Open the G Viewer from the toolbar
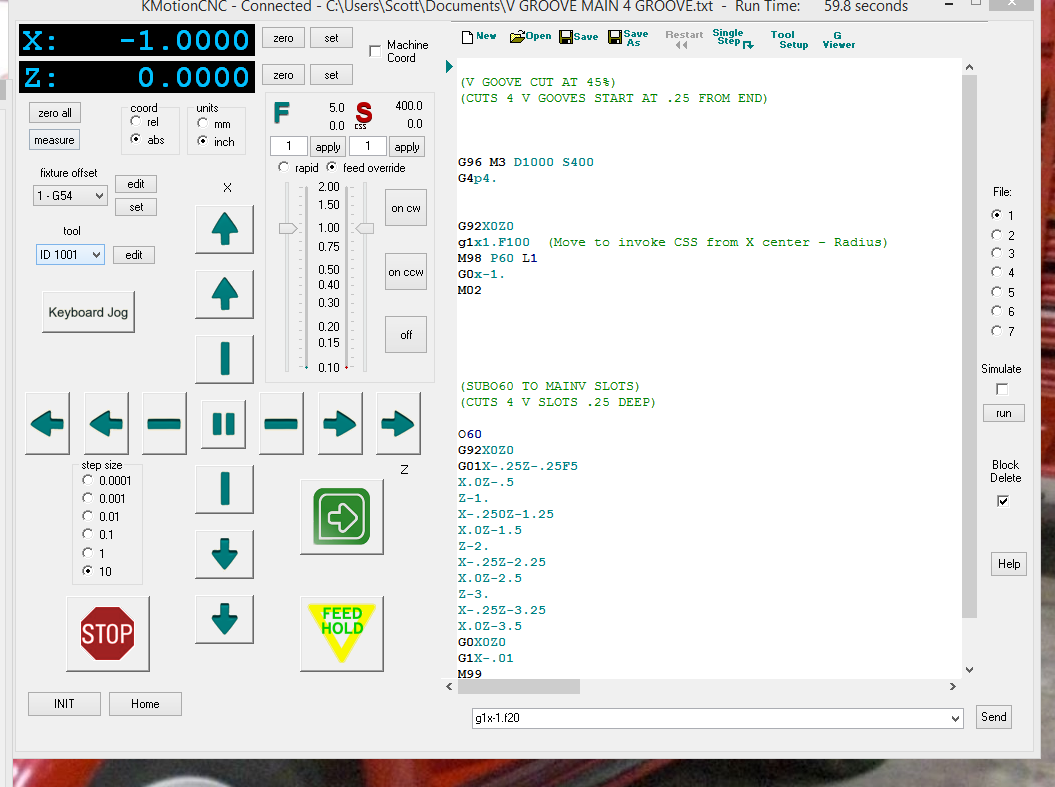Image resolution: width=1055 pixels, height=787 pixels. (838, 39)
